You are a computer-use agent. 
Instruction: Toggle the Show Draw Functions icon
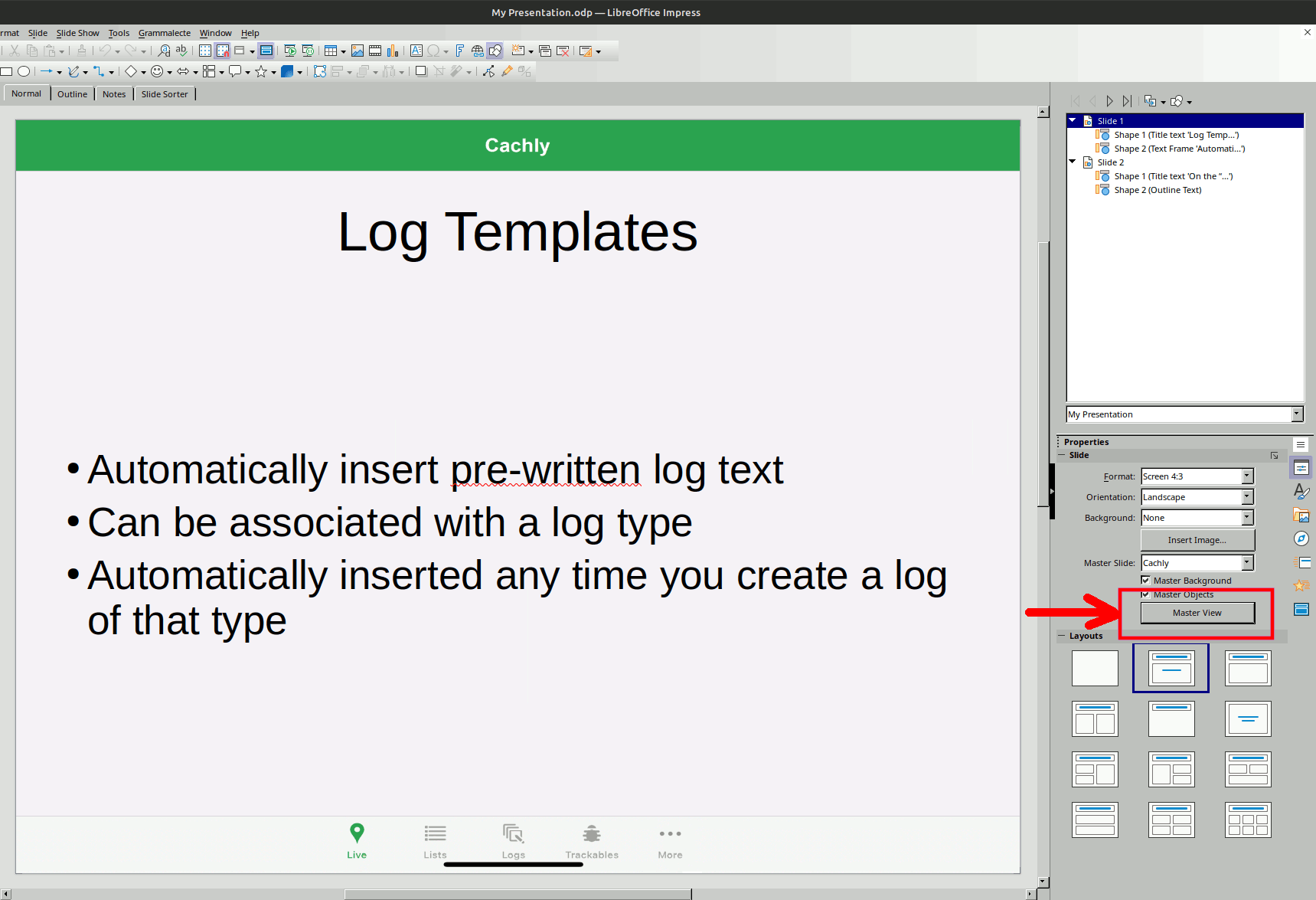click(495, 51)
